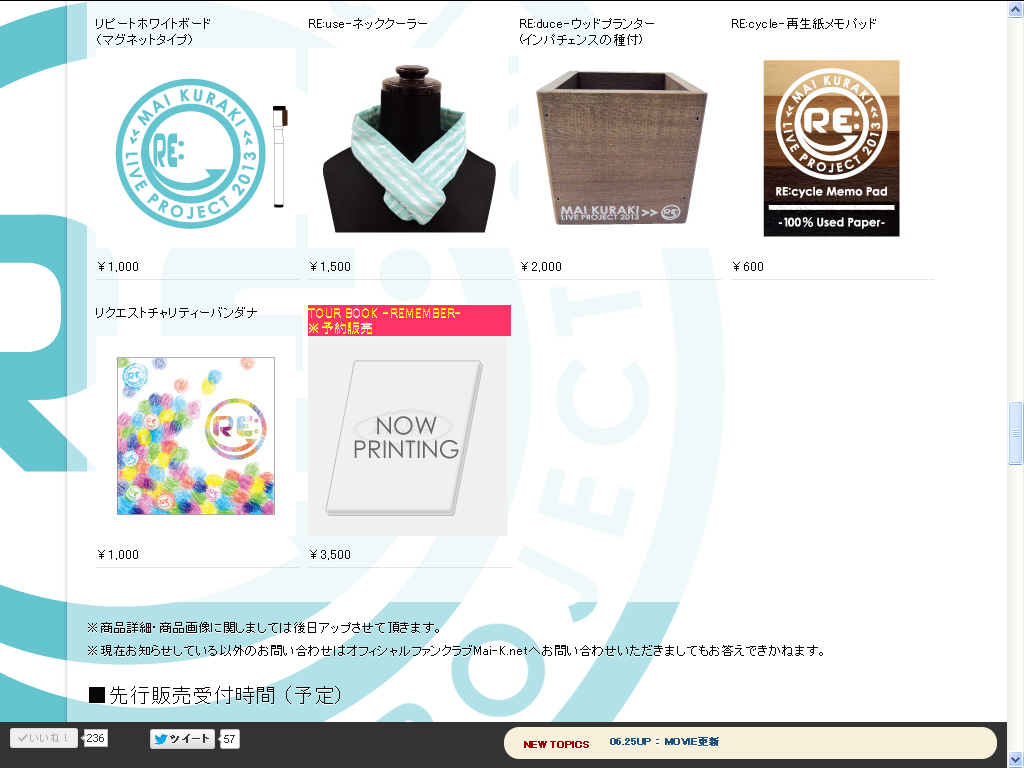Viewport: 1024px width, 768px height.
Task: Open the wood planter product photo
Action: point(621,147)
